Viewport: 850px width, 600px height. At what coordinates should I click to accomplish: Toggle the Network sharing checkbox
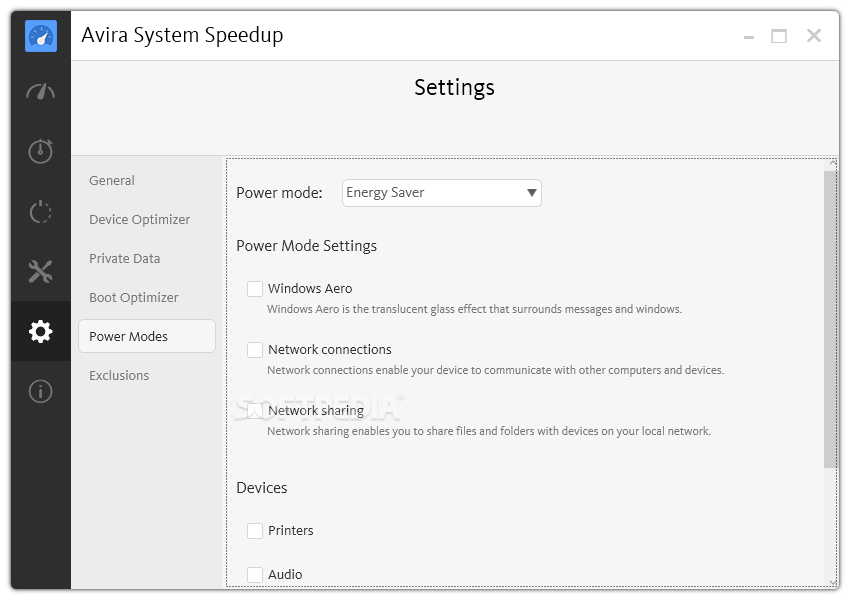tap(255, 410)
